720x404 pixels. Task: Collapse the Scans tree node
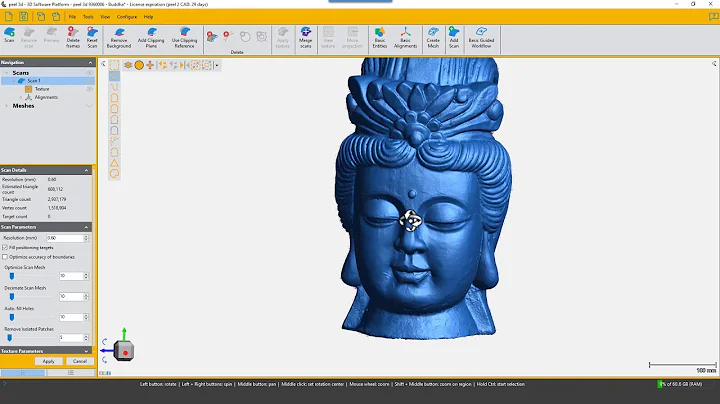[x=6, y=73]
